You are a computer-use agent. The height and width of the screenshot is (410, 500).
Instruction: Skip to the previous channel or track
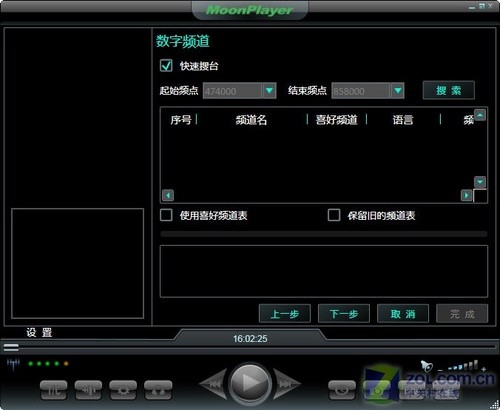(x=215, y=384)
